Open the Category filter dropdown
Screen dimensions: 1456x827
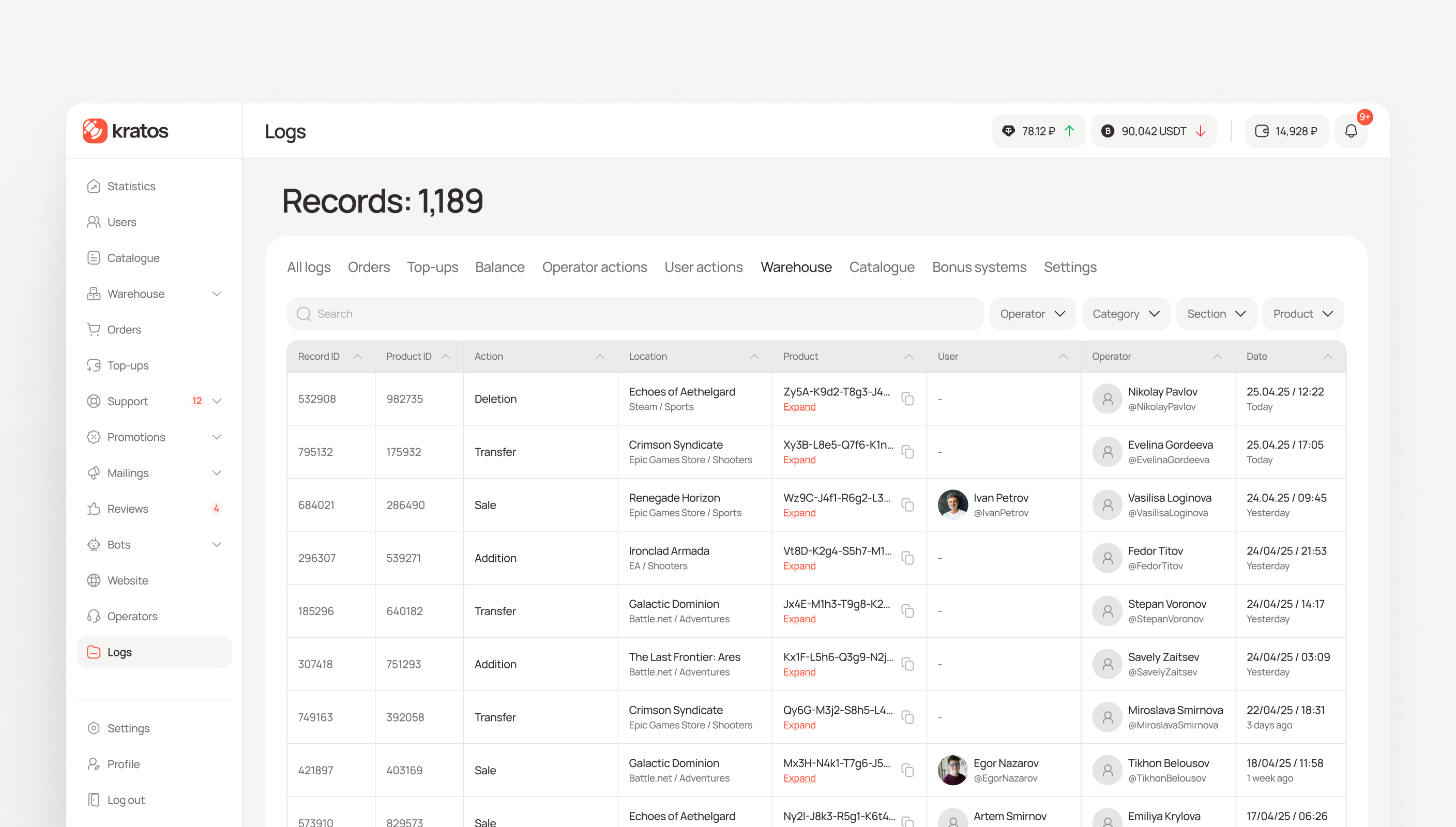[x=1126, y=314]
